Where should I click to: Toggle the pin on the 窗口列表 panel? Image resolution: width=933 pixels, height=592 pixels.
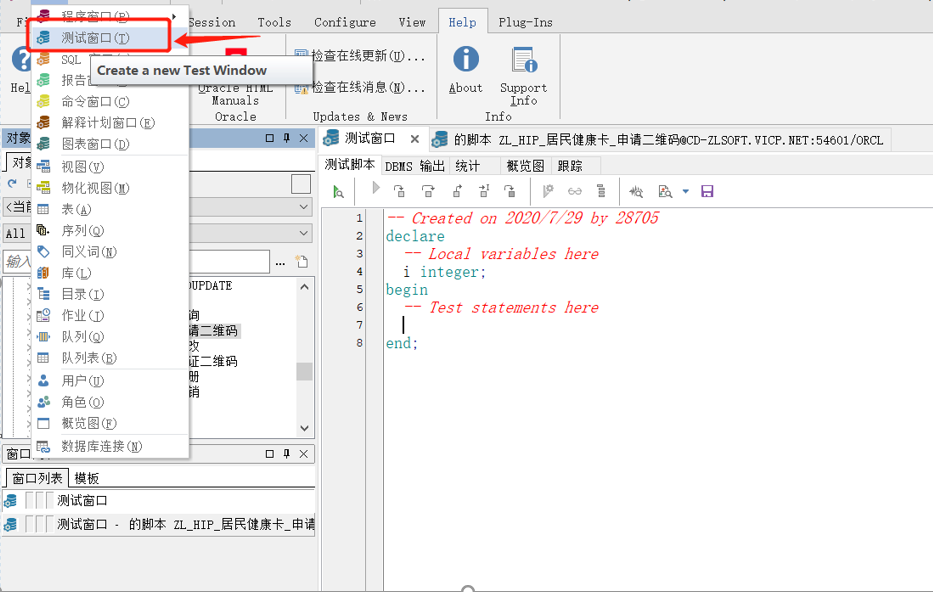pyautogui.click(x=287, y=453)
